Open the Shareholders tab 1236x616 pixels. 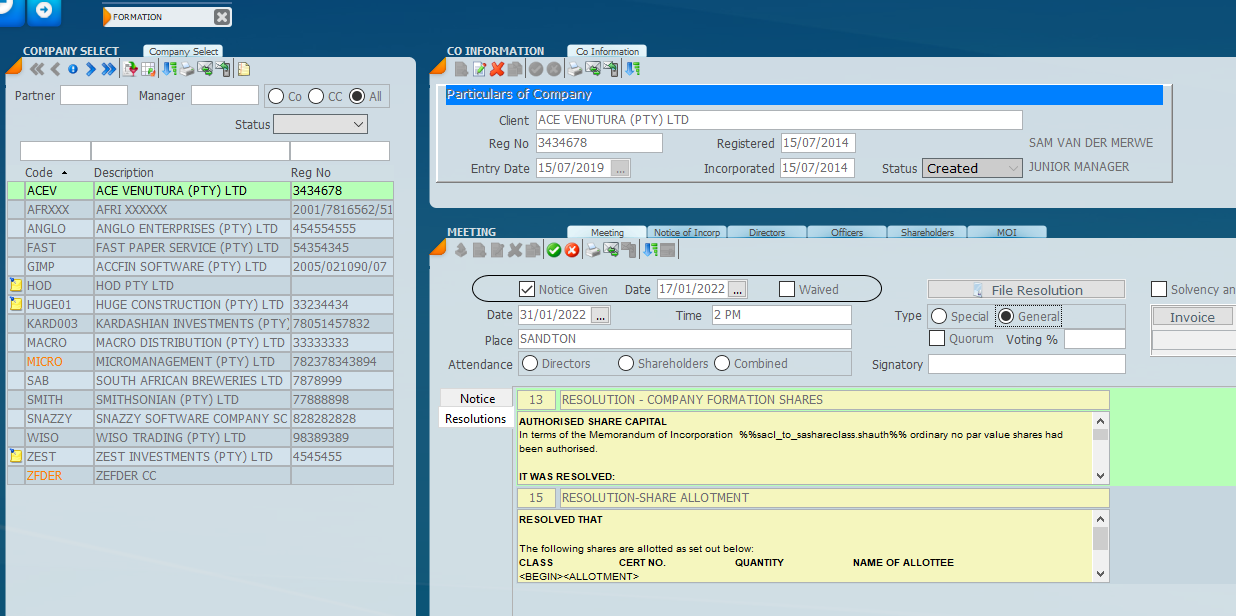927,232
